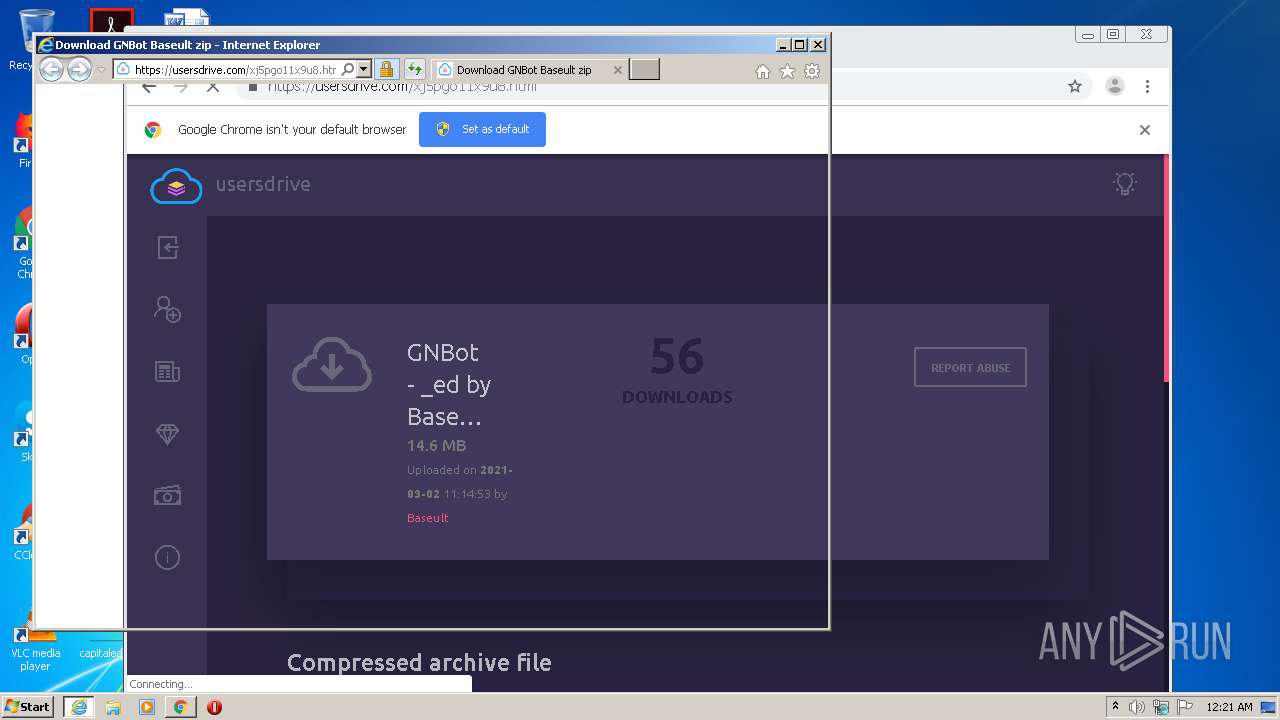Select the 'Download GNBot Baseult zip' IE tab
Viewport: 1280px width, 720px height.
523,70
